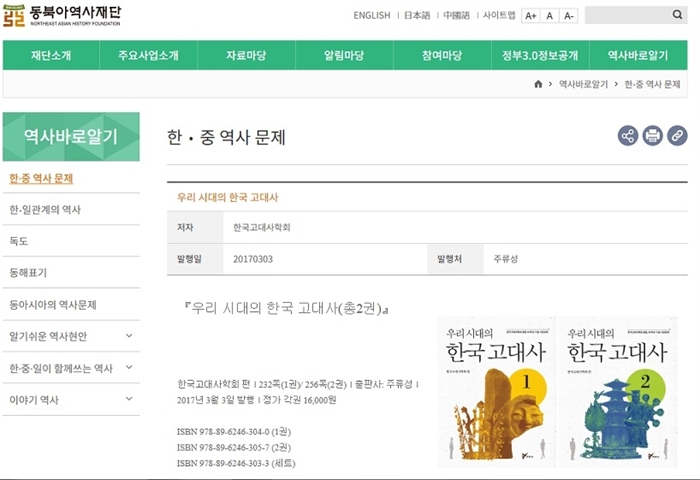Open the 사이트맵 link
This screenshot has height=480, width=700.
[499, 16]
